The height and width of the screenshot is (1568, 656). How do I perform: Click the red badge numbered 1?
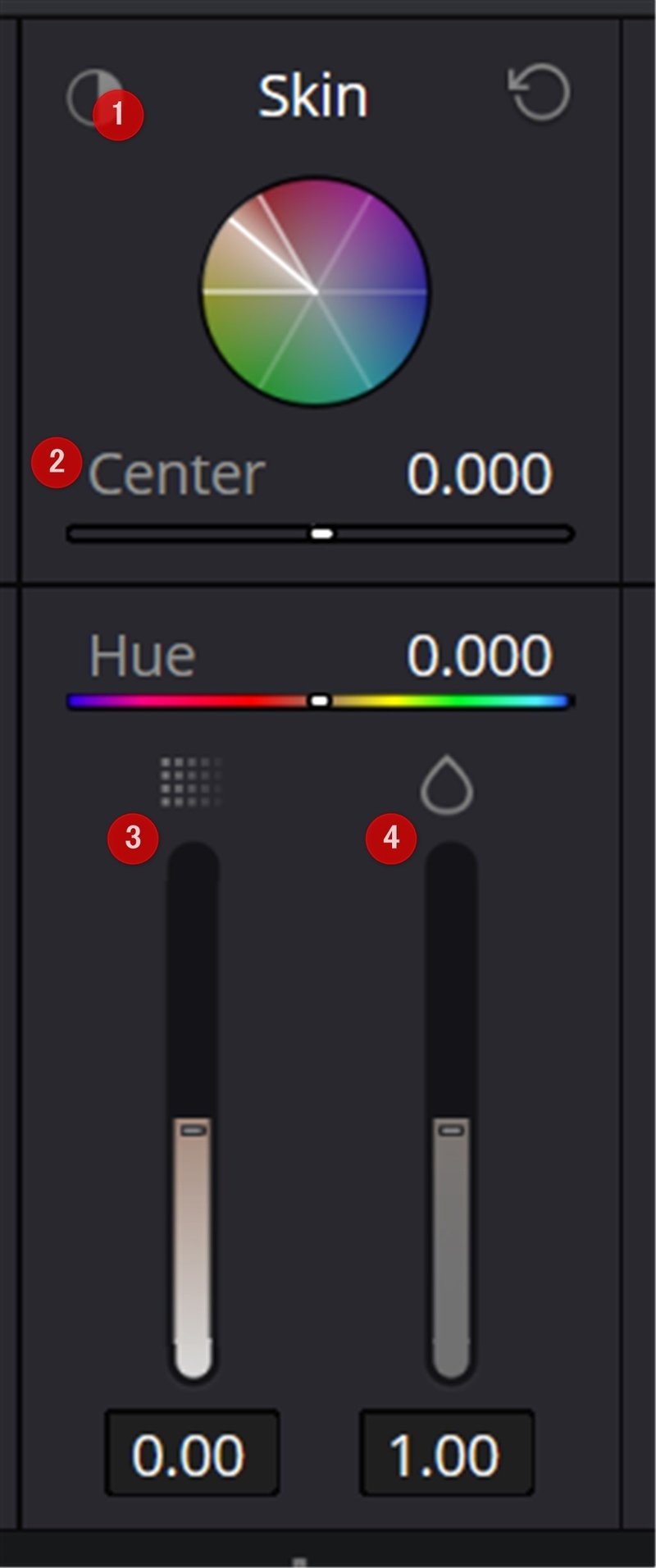click(x=118, y=115)
